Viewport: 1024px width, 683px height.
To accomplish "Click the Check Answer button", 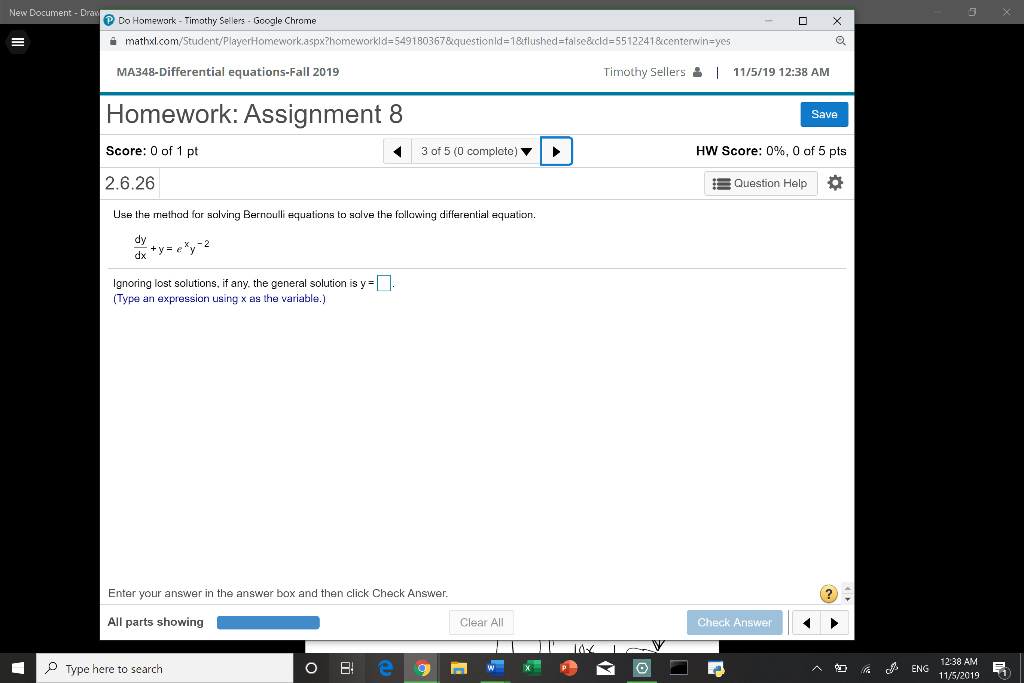I will click(735, 622).
